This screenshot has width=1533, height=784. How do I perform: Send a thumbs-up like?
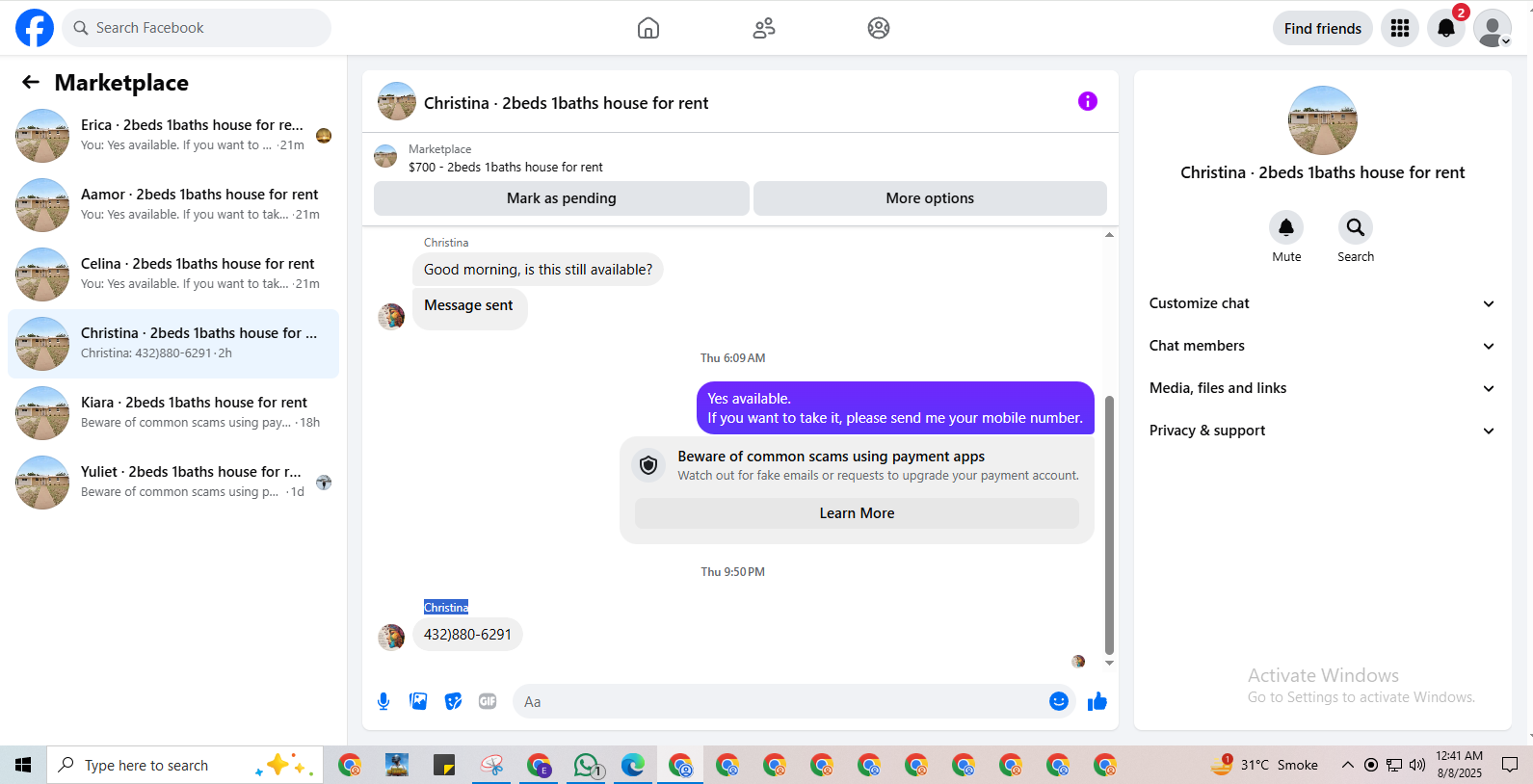pos(1097,701)
